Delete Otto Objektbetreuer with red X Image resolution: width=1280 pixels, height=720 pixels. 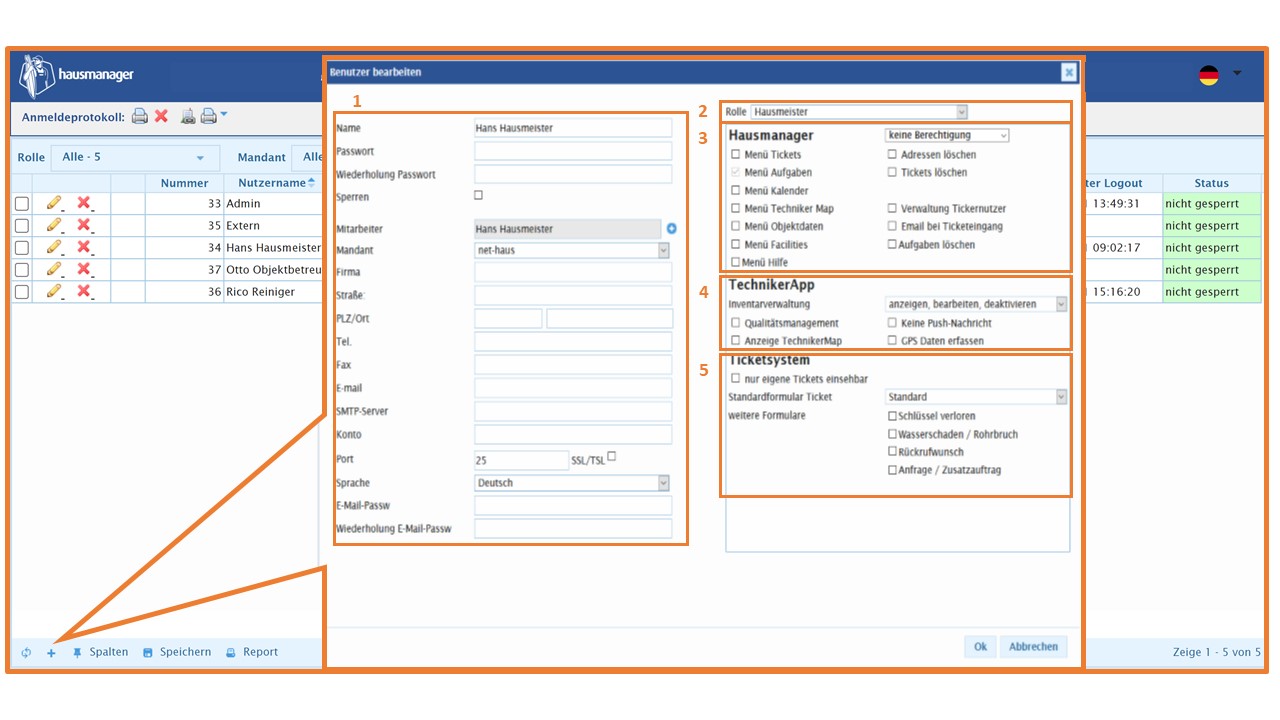pos(84,269)
